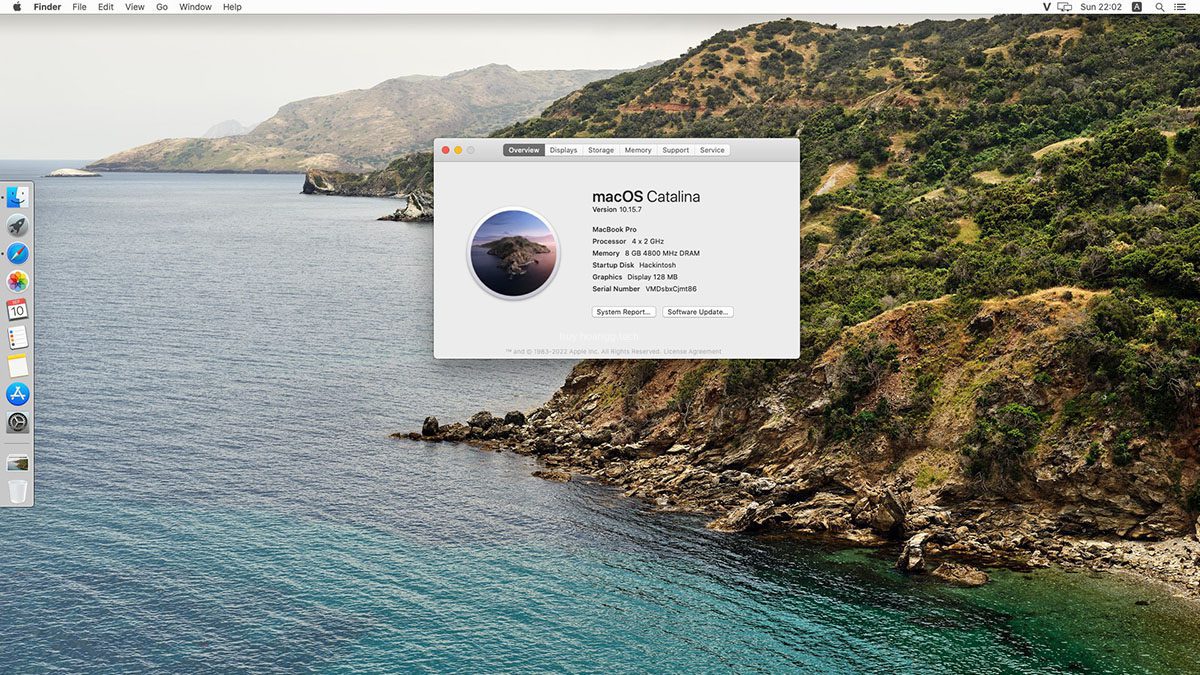
Task: Open the displays mirroring menu bar icon
Action: click(1065, 7)
